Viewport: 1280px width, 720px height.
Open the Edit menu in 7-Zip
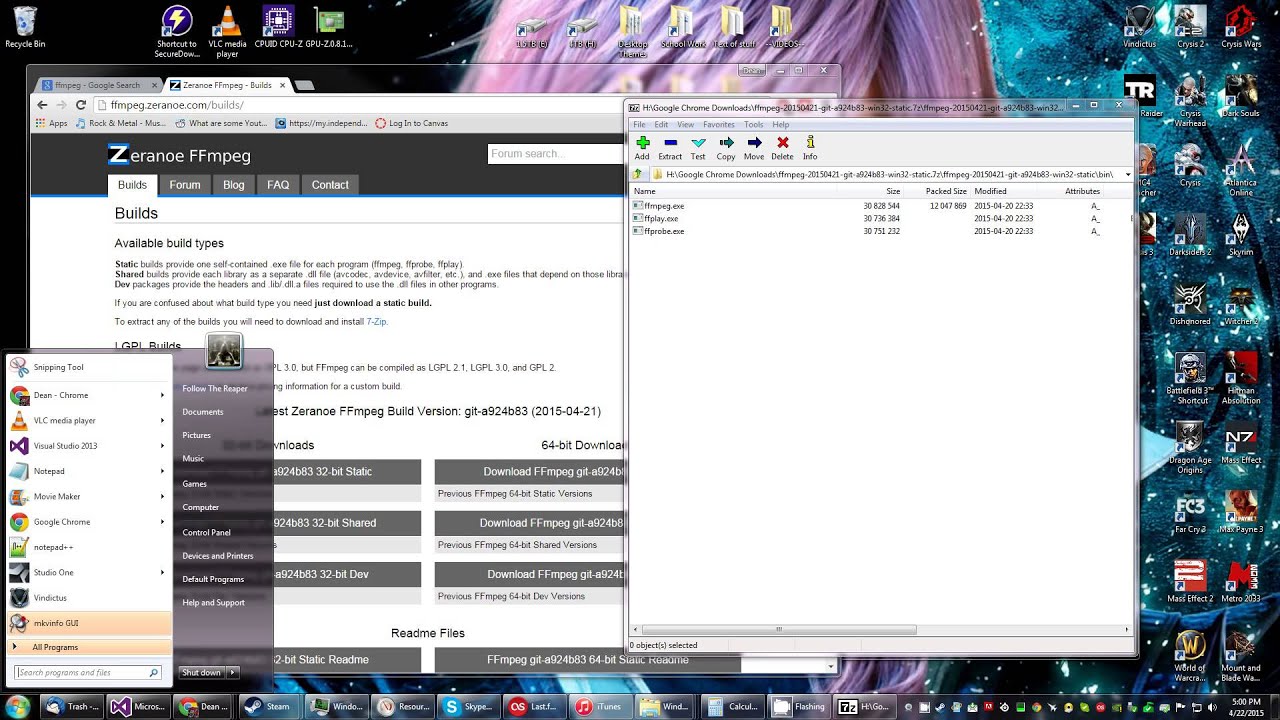click(661, 125)
